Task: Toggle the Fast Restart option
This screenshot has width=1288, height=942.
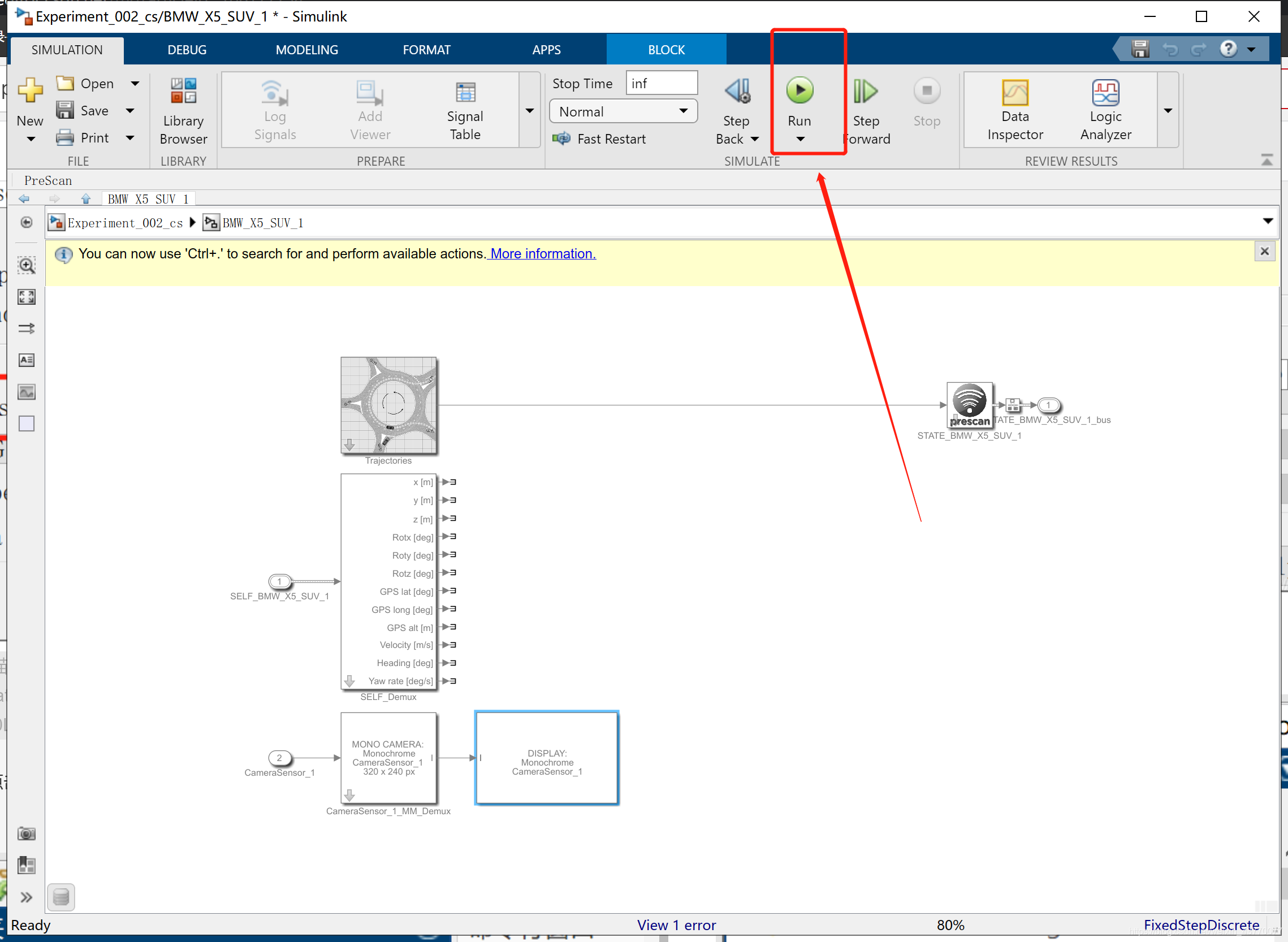Action: click(x=599, y=139)
